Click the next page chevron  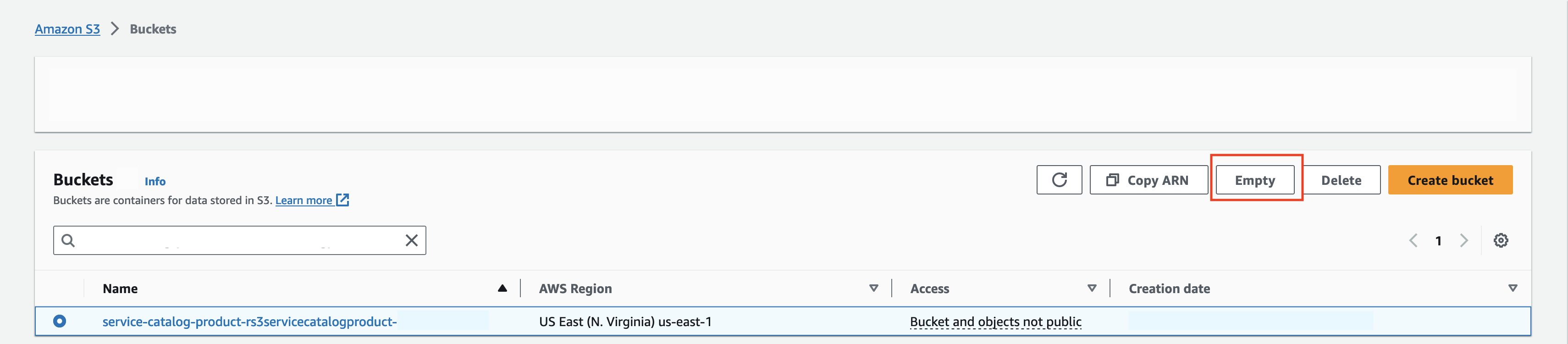pos(1464,240)
